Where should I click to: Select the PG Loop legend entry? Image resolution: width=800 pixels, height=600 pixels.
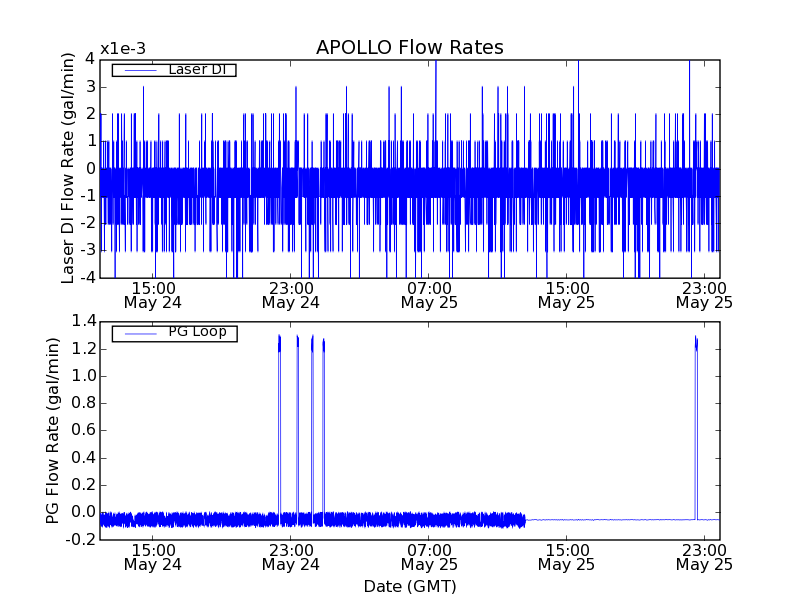196,332
